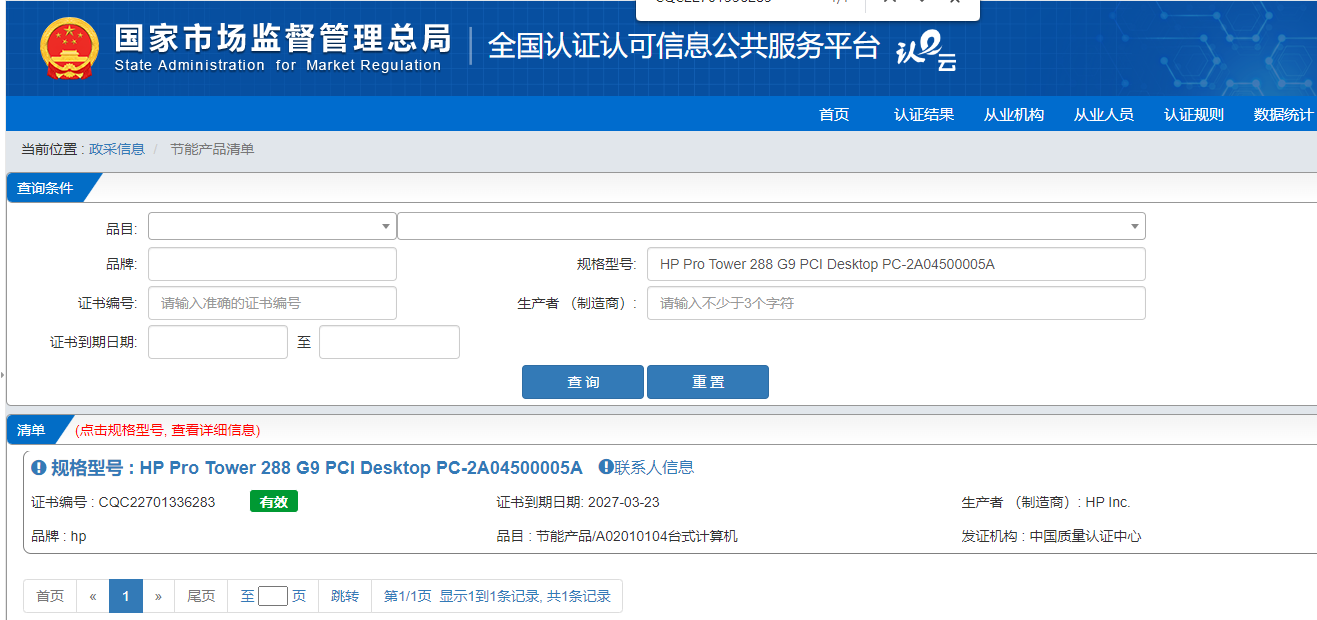Click info icon beside 规格型号 heading
The width and height of the screenshot is (1317, 620).
point(39,467)
